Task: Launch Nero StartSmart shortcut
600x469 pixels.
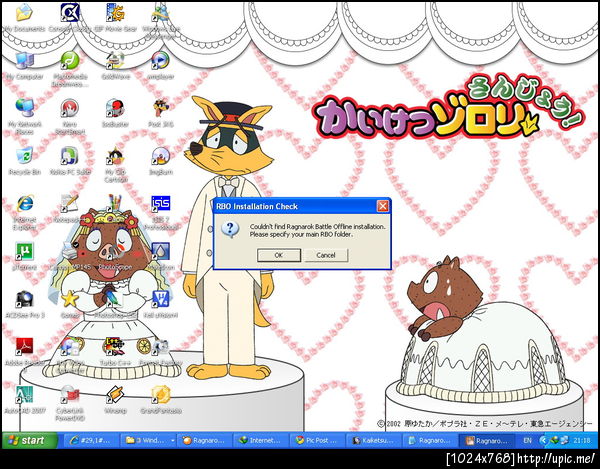Action: [70, 116]
